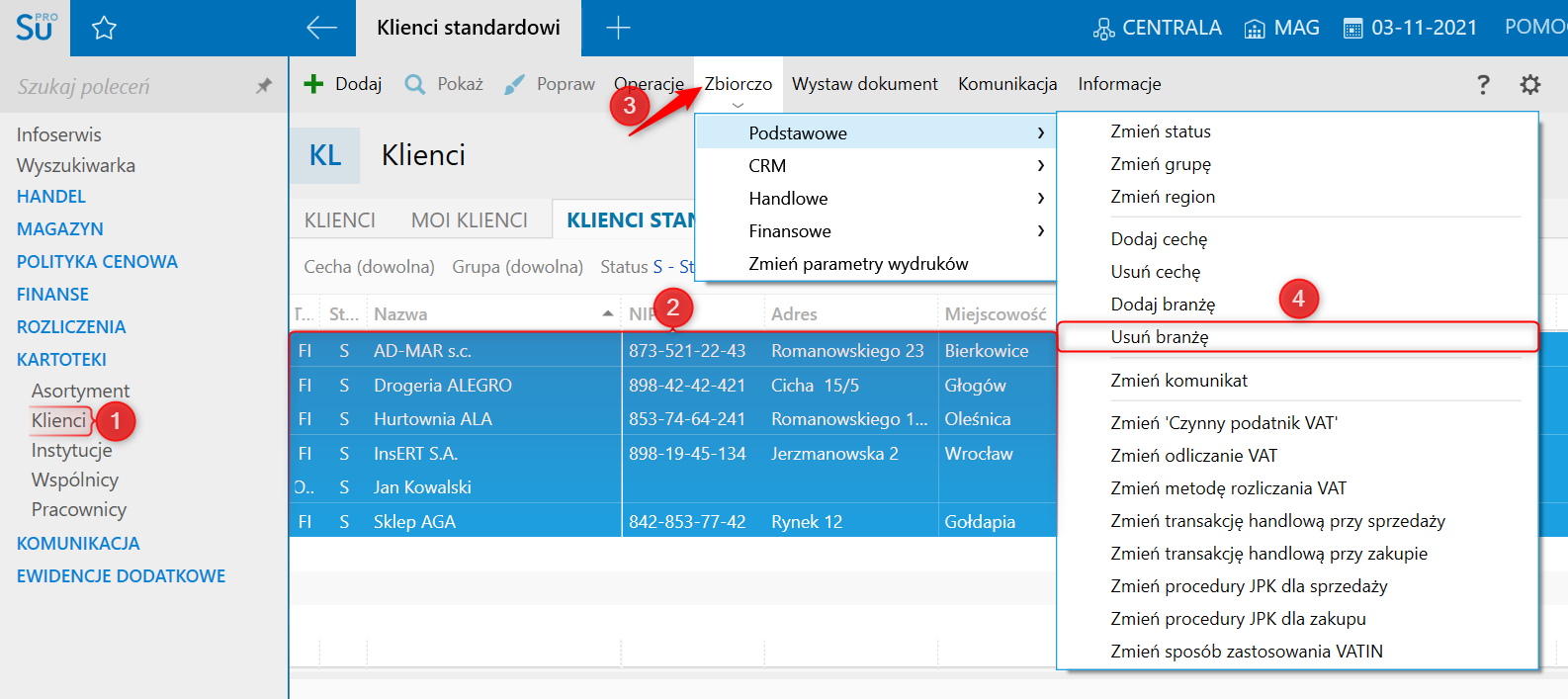Open settings gear icon
The width and height of the screenshot is (1568, 699).
tap(1529, 84)
